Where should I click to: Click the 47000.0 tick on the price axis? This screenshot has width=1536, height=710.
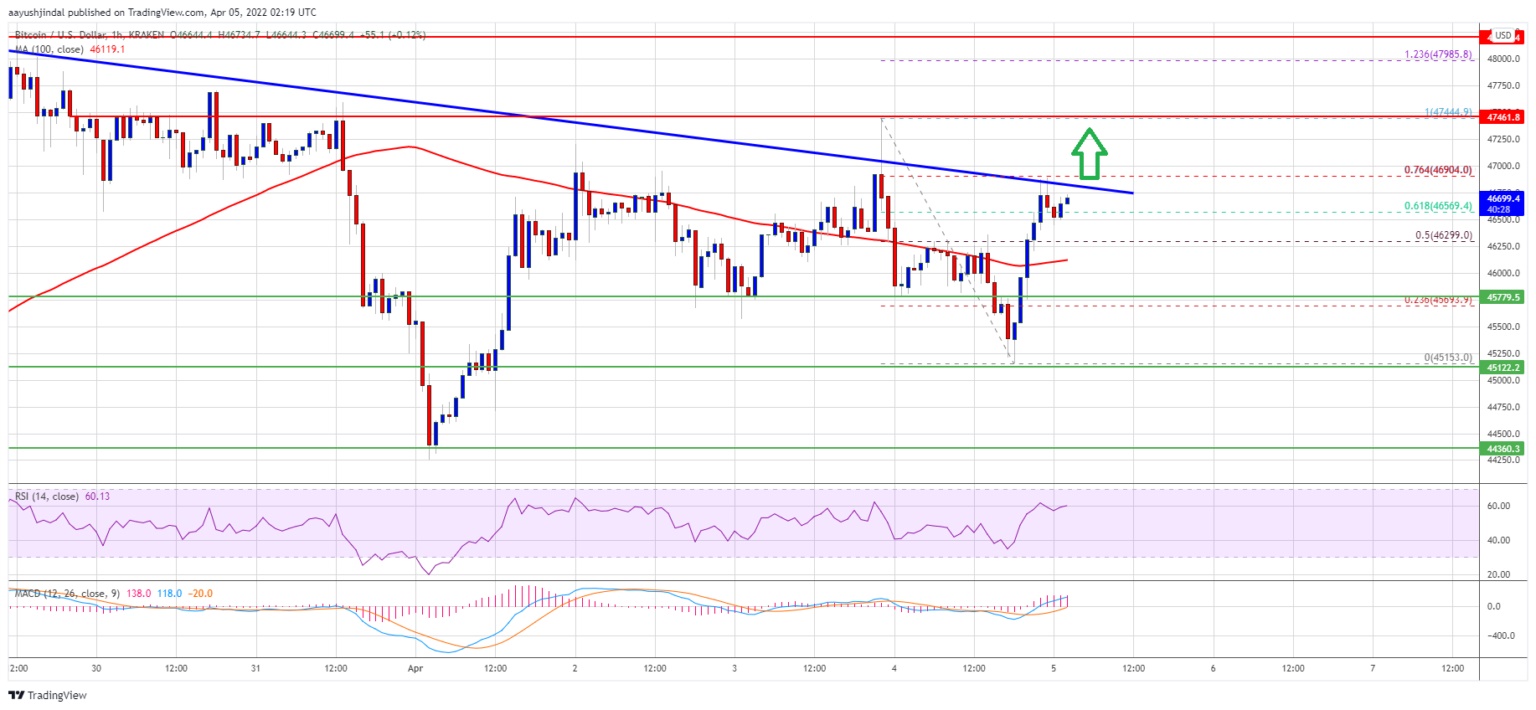(1503, 166)
